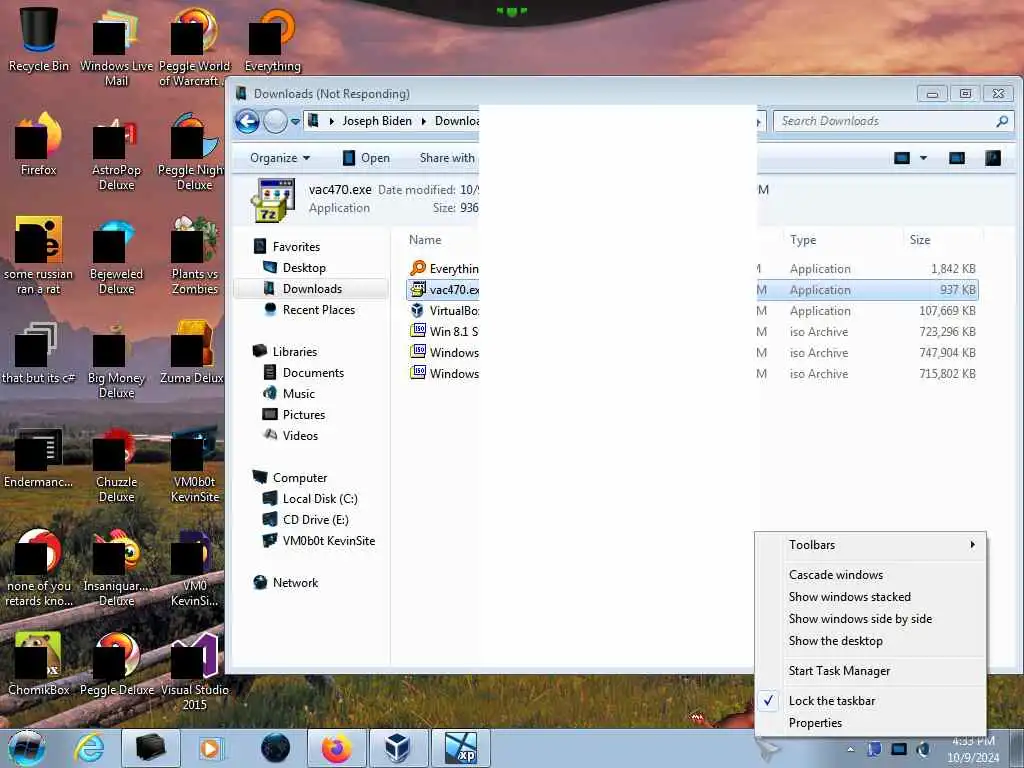
Task: Open the Everything desktop icon
Action: pos(272,39)
